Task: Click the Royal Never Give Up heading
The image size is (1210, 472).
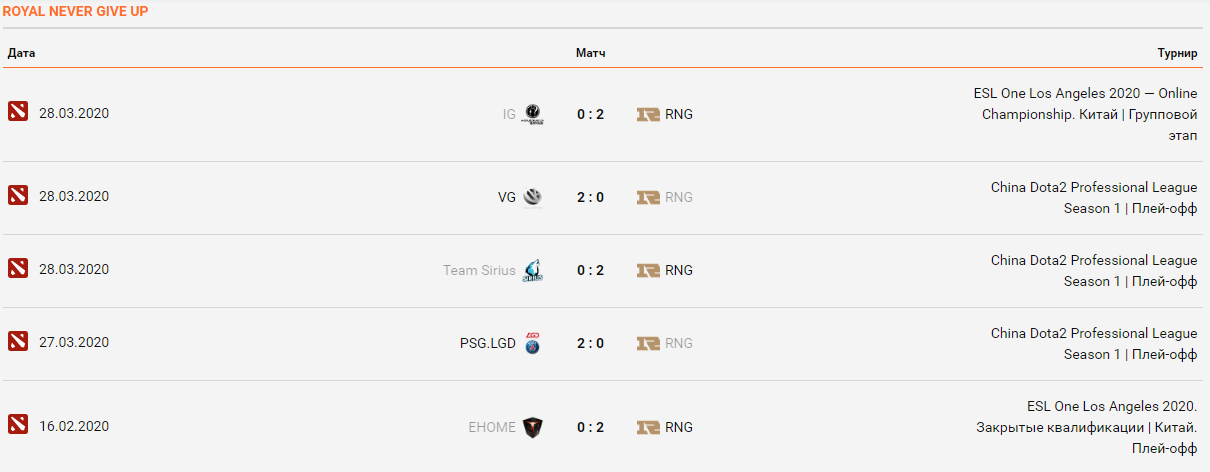Action: [x=76, y=12]
